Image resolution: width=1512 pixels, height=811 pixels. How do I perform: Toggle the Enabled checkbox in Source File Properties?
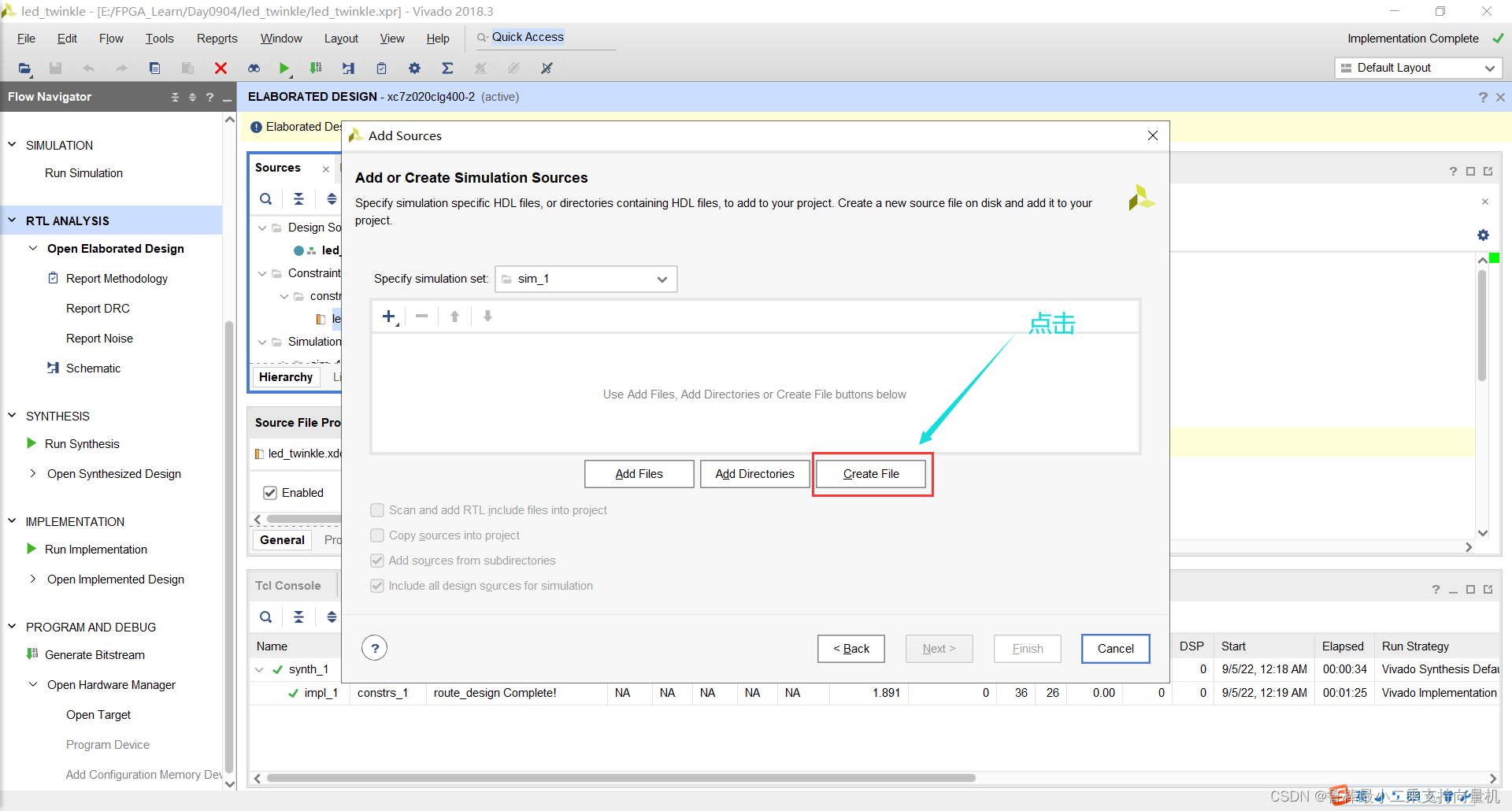pyautogui.click(x=270, y=493)
